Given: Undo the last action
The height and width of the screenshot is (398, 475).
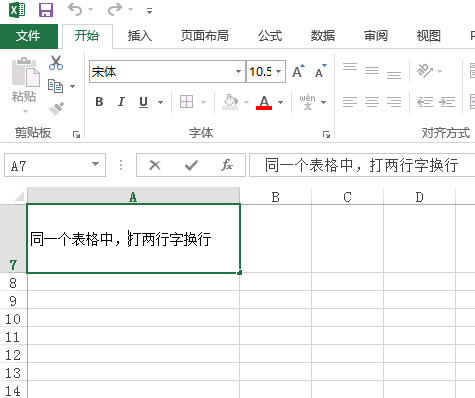Looking at the screenshot, I should click(75, 9).
